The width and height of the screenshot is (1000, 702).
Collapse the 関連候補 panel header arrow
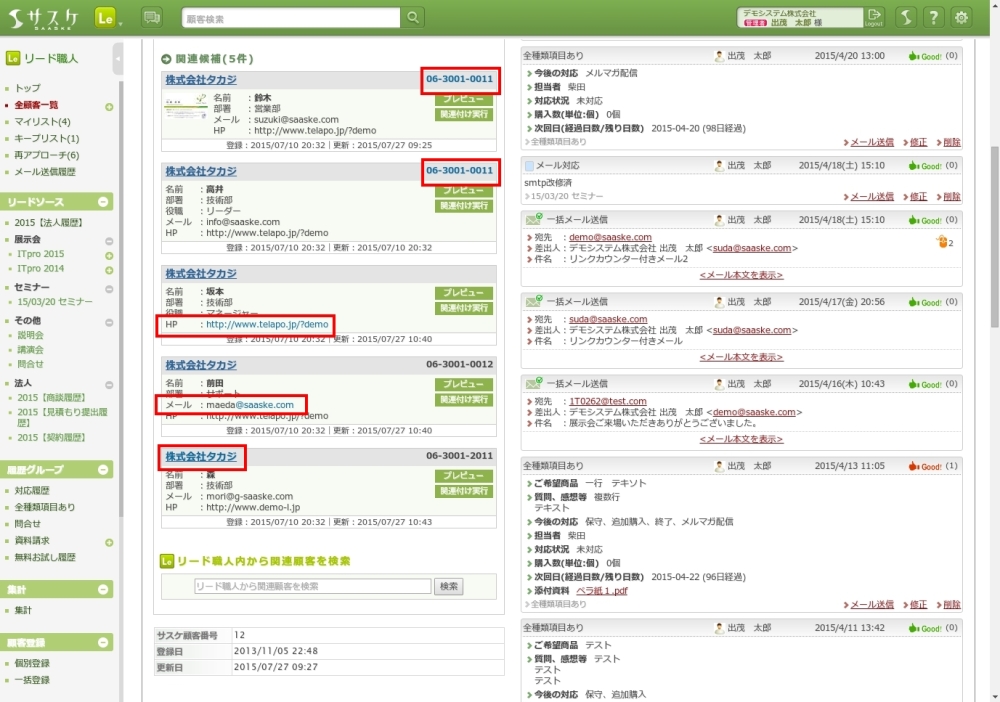click(166, 59)
